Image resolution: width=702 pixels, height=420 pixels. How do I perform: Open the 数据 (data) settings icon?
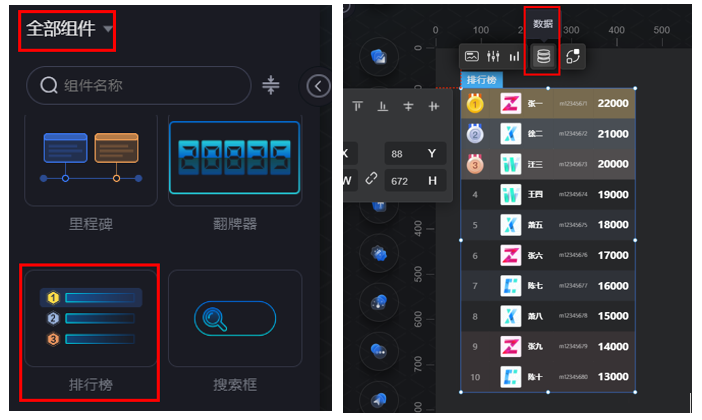(543, 56)
